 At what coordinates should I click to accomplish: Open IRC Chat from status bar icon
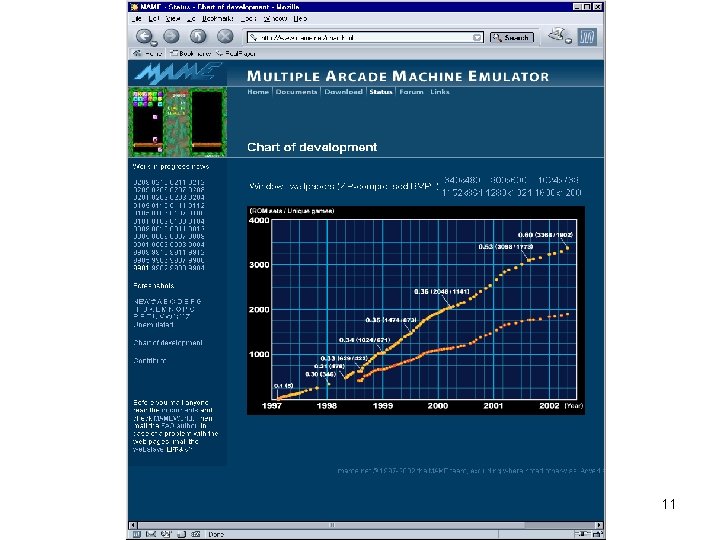pos(196,534)
